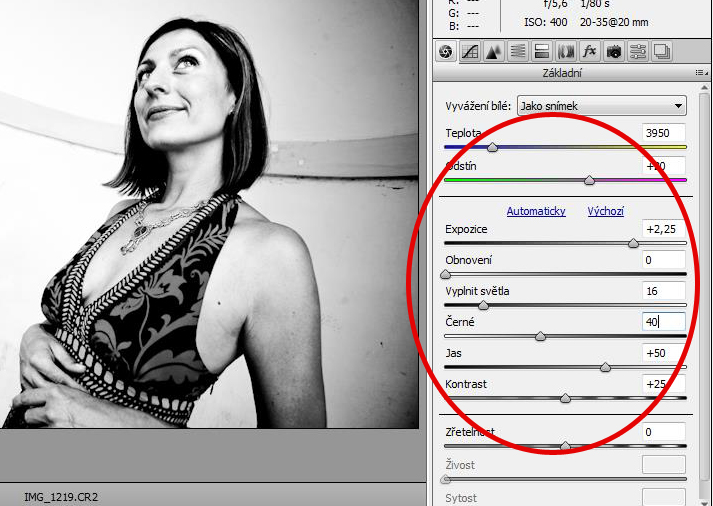Screen dimensions: 713x506
Task: Click the Vyplnit světla value field
Action: click(x=664, y=291)
